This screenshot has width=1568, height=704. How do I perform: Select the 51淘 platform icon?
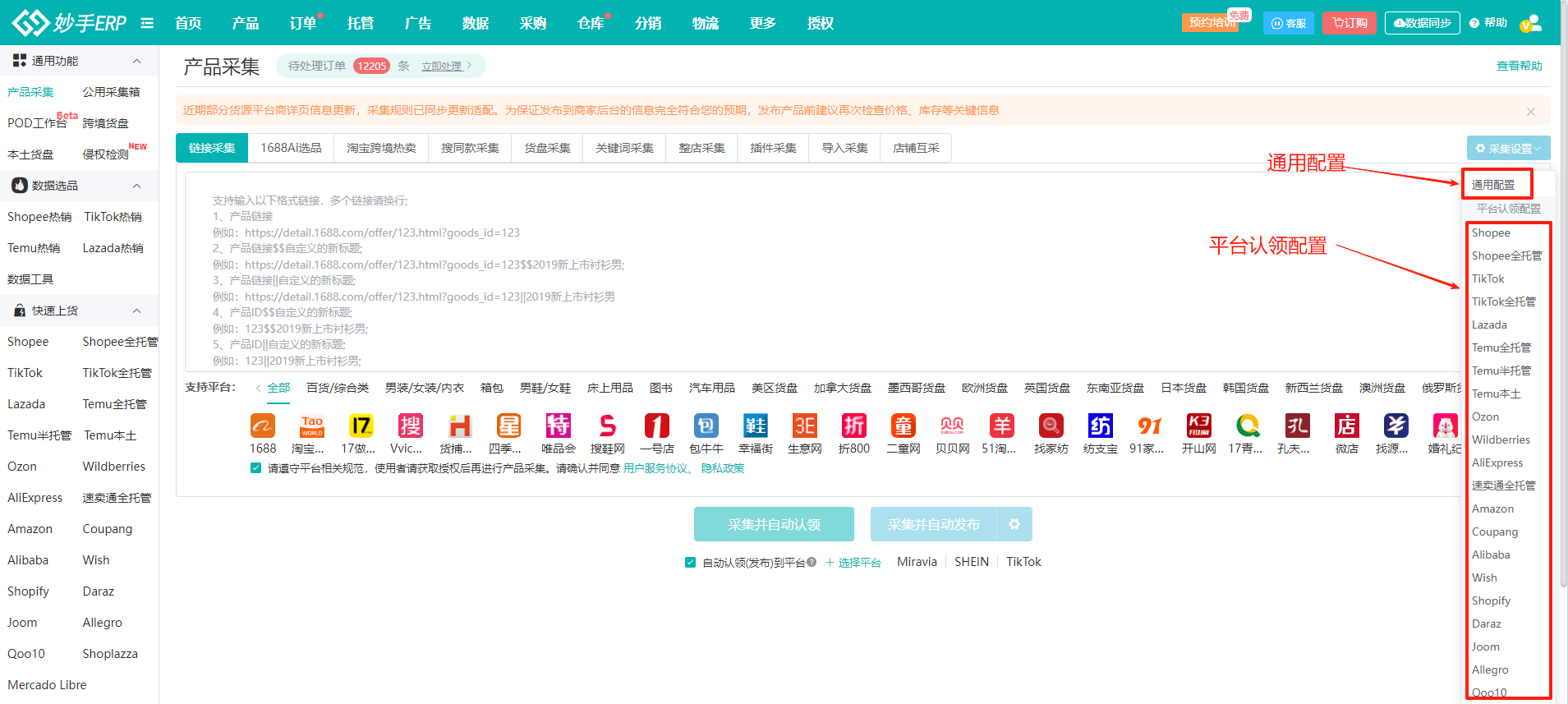(x=1002, y=426)
